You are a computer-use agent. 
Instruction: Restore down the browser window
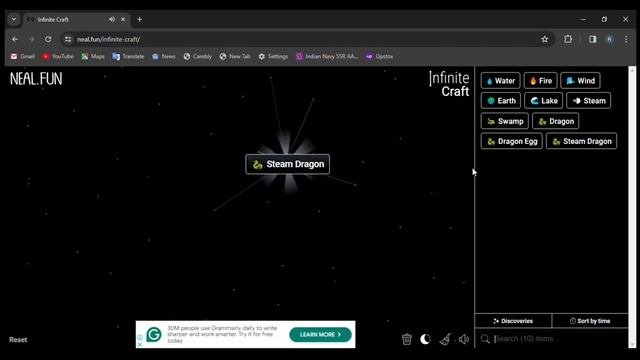click(604, 19)
